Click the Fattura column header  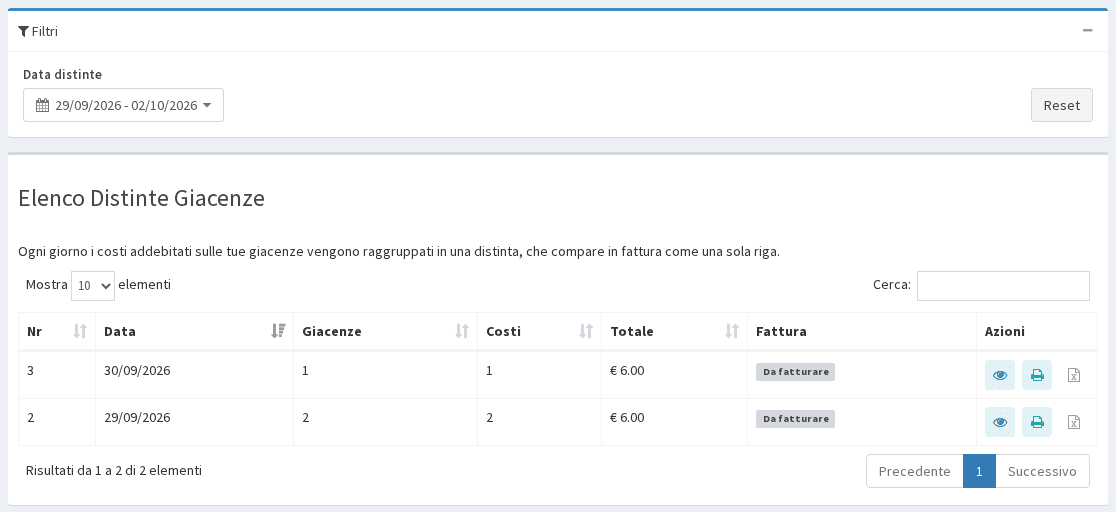click(861, 331)
